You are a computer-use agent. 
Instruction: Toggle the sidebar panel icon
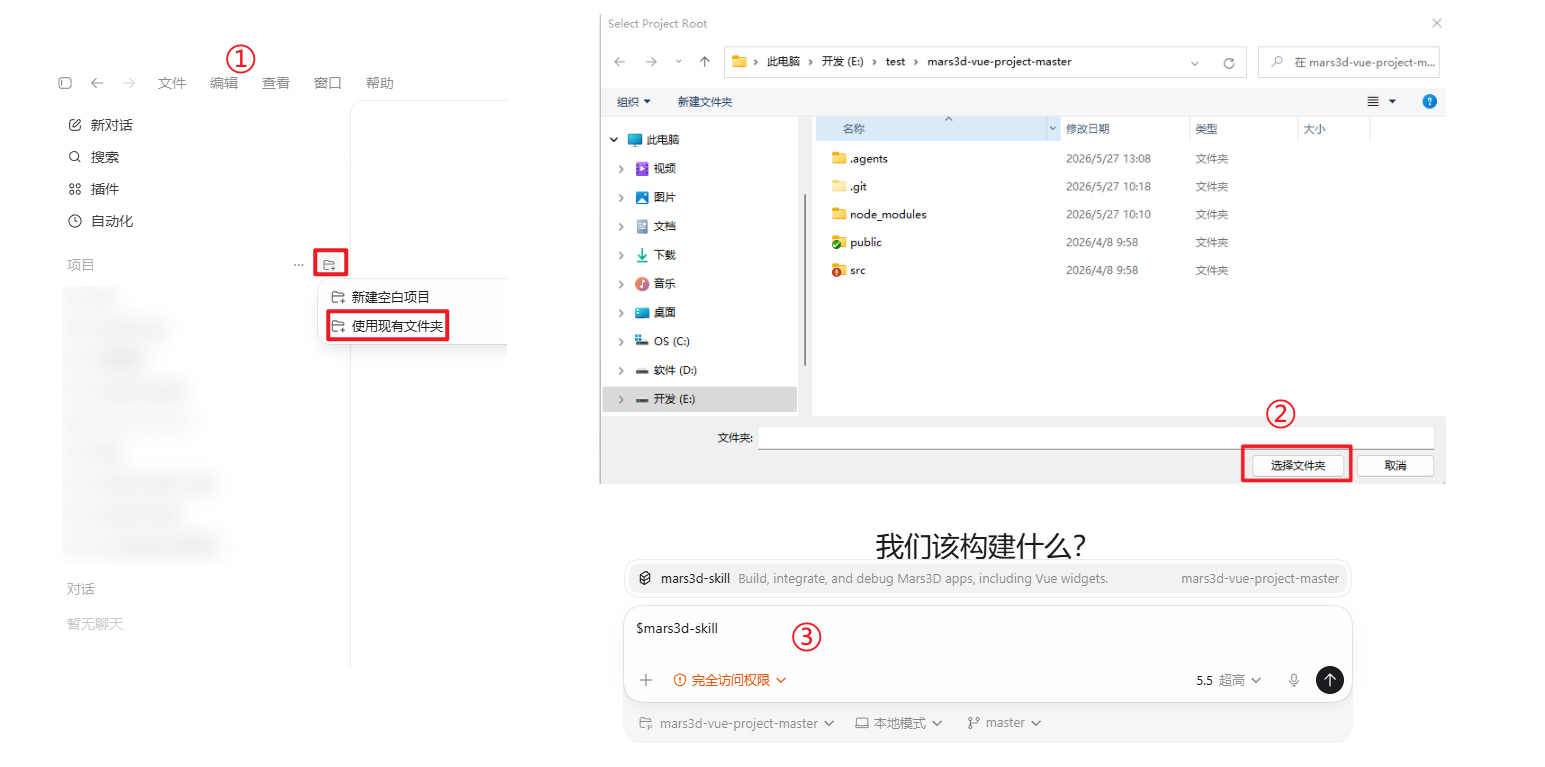pos(65,83)
